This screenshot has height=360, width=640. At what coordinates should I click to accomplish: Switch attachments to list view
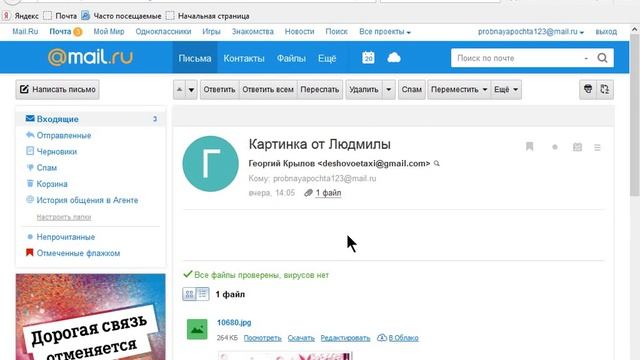pos(203,294)
